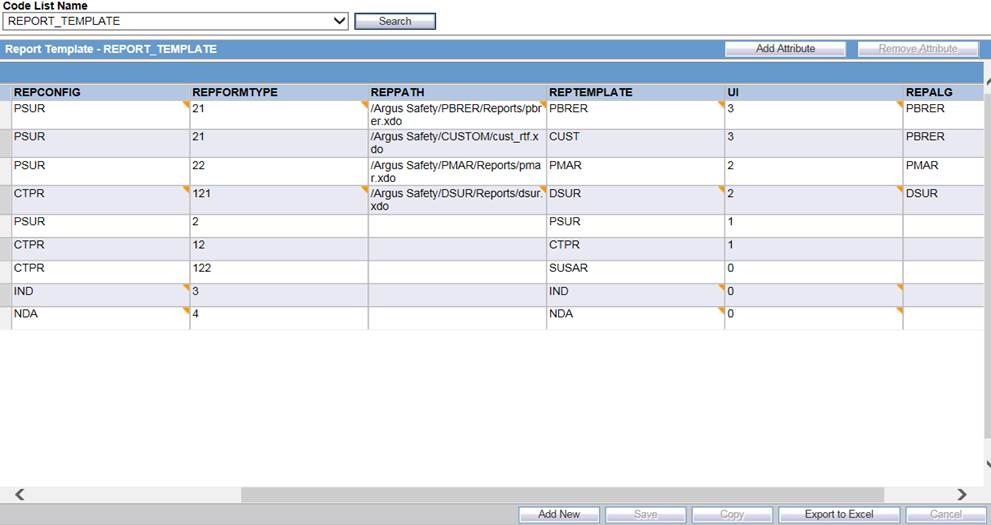Click the REPCONFIG cell of SUSAR row
Image resolution: width=991 pixels, height=525 pixels.
[x=100, y=272]
